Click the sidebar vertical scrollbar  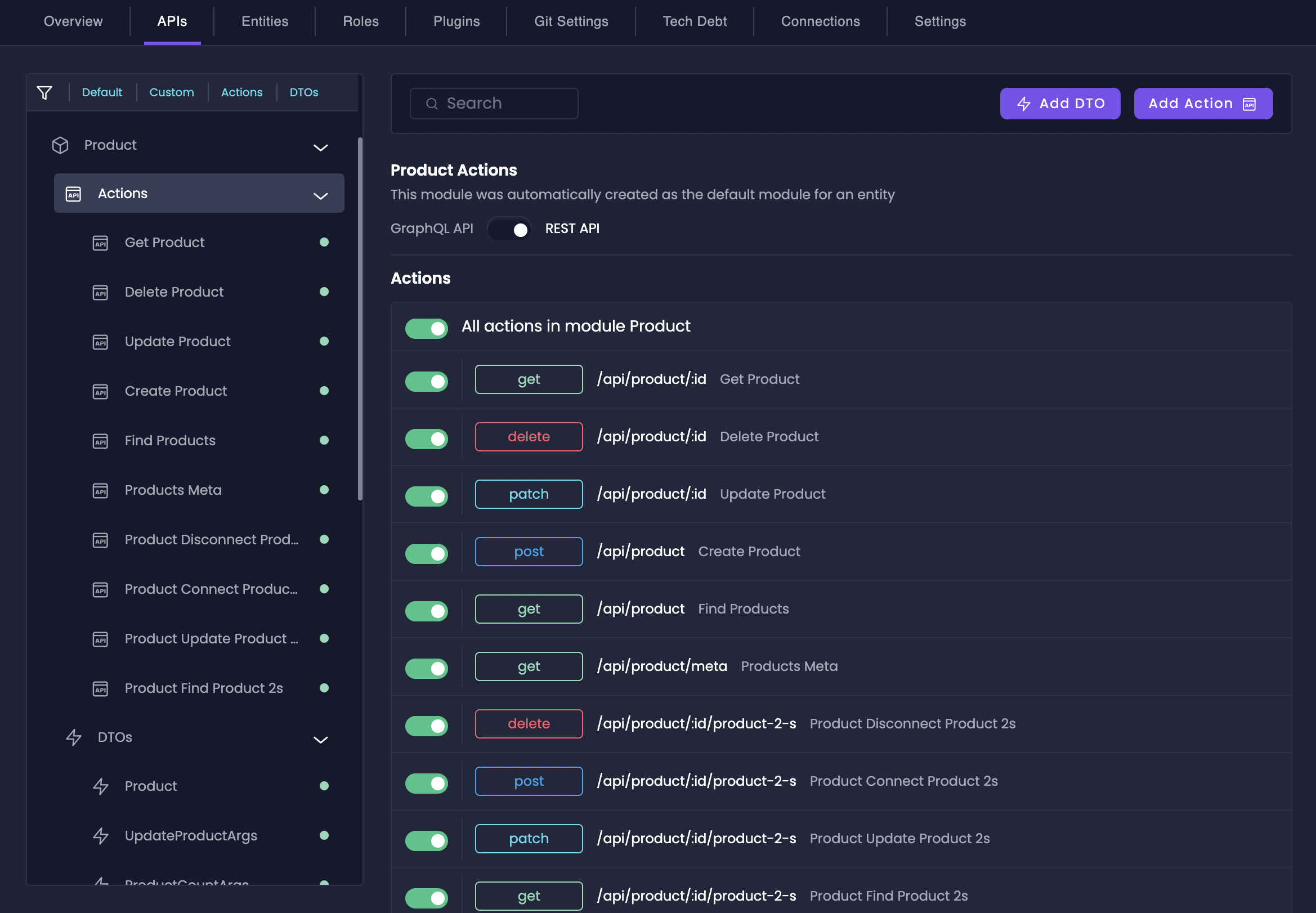tap(360, 319)
